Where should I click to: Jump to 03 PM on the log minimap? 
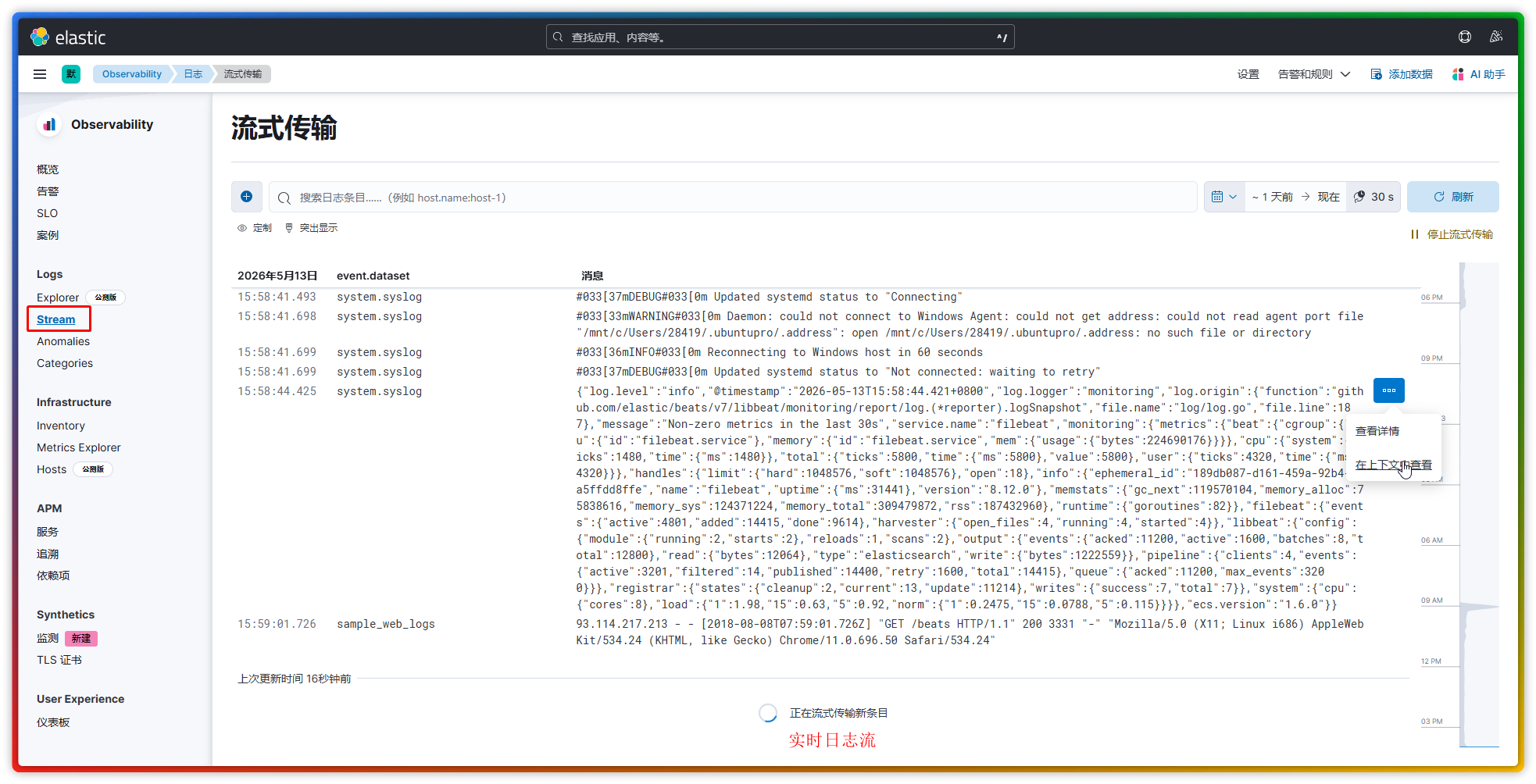point(1431,722)
